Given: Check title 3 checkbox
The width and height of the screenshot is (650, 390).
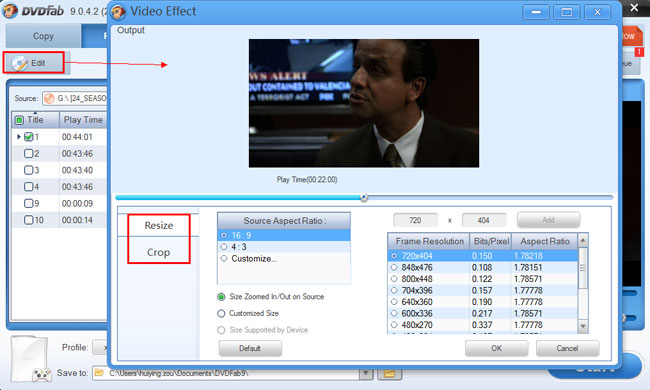Looking at the screenshot, I should tap(29, 170).
